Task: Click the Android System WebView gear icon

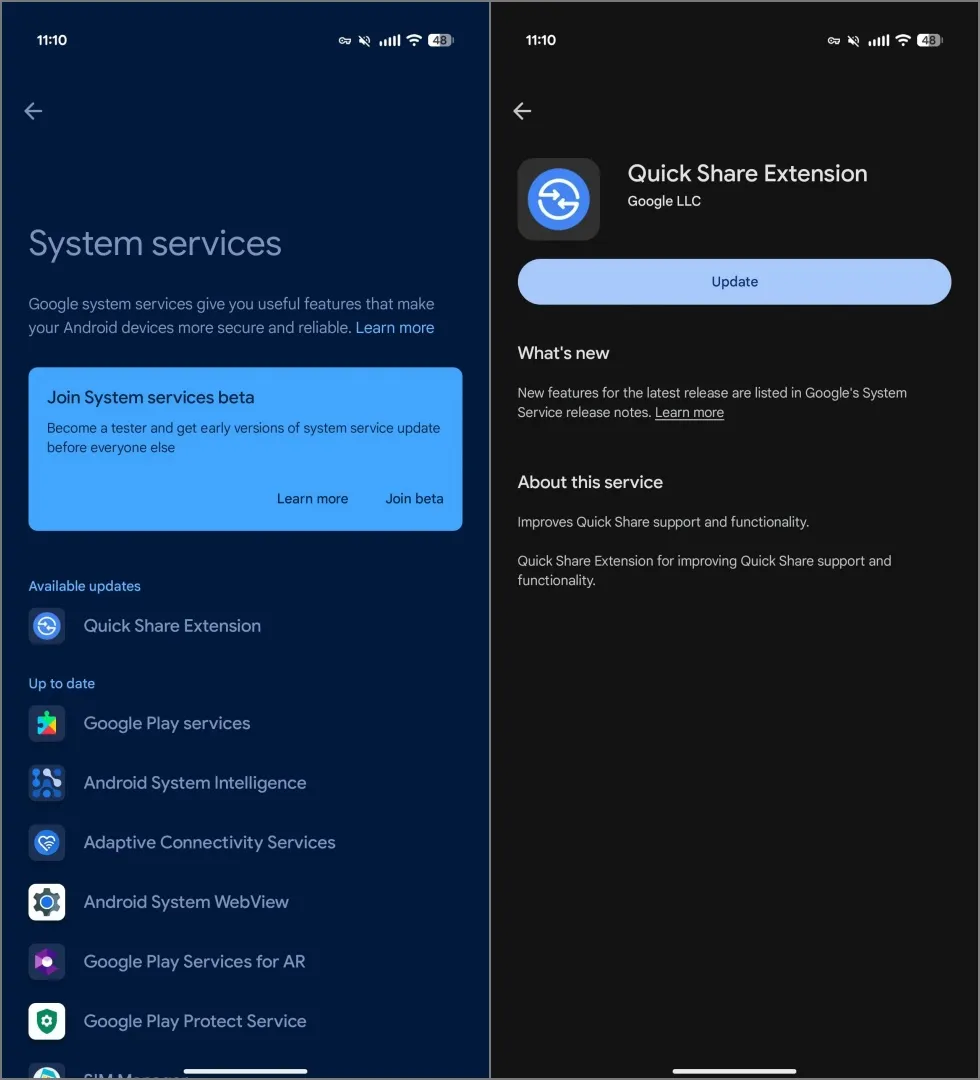Action: pyautogui.click(x=46, y=902)
